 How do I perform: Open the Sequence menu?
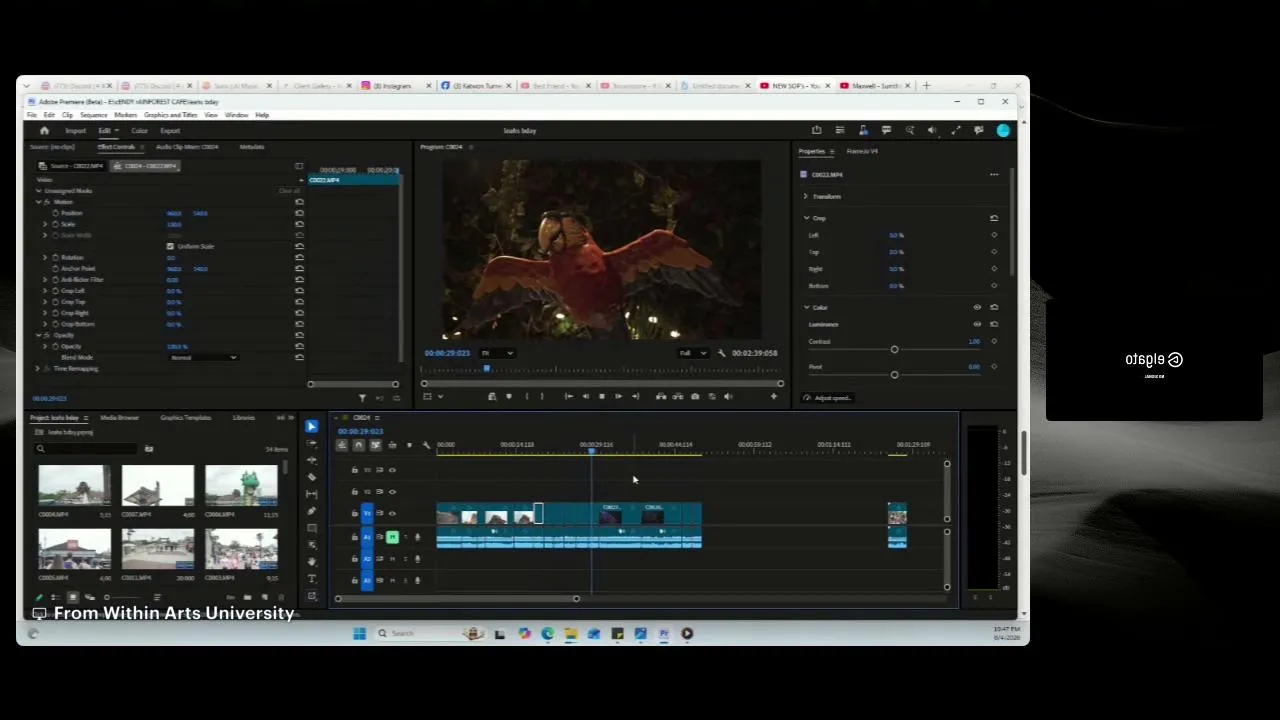click(x=94, y=115)
